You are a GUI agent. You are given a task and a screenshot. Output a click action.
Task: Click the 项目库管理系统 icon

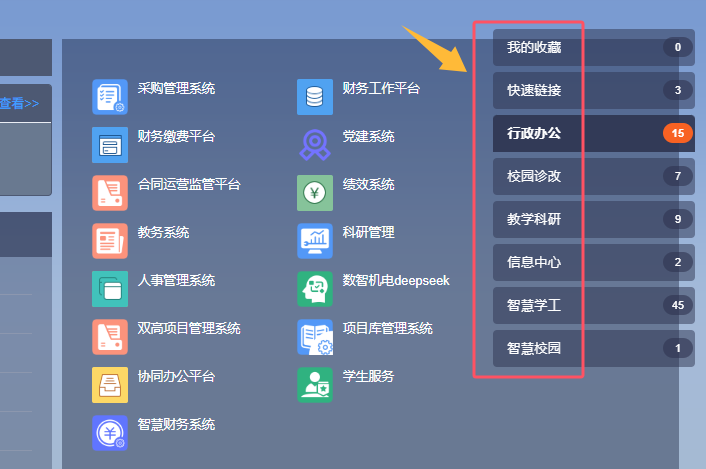(315, 337)
